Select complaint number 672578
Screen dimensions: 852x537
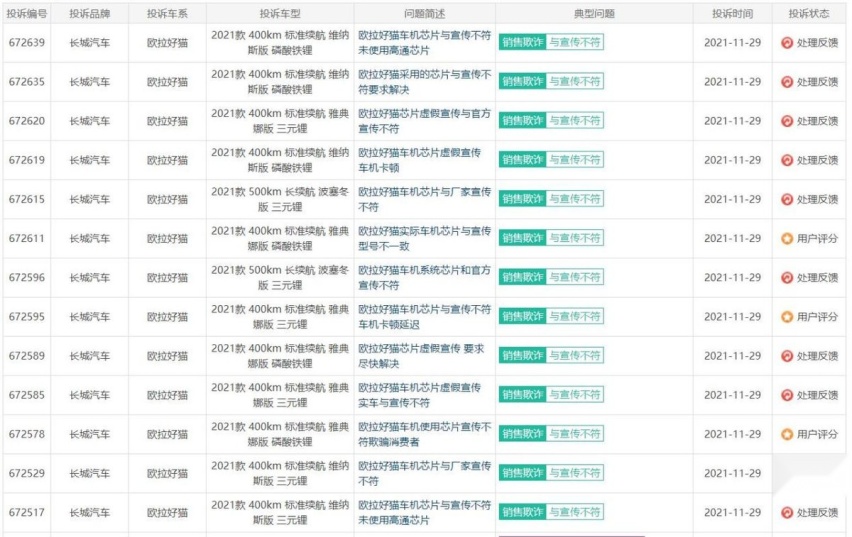27,434
